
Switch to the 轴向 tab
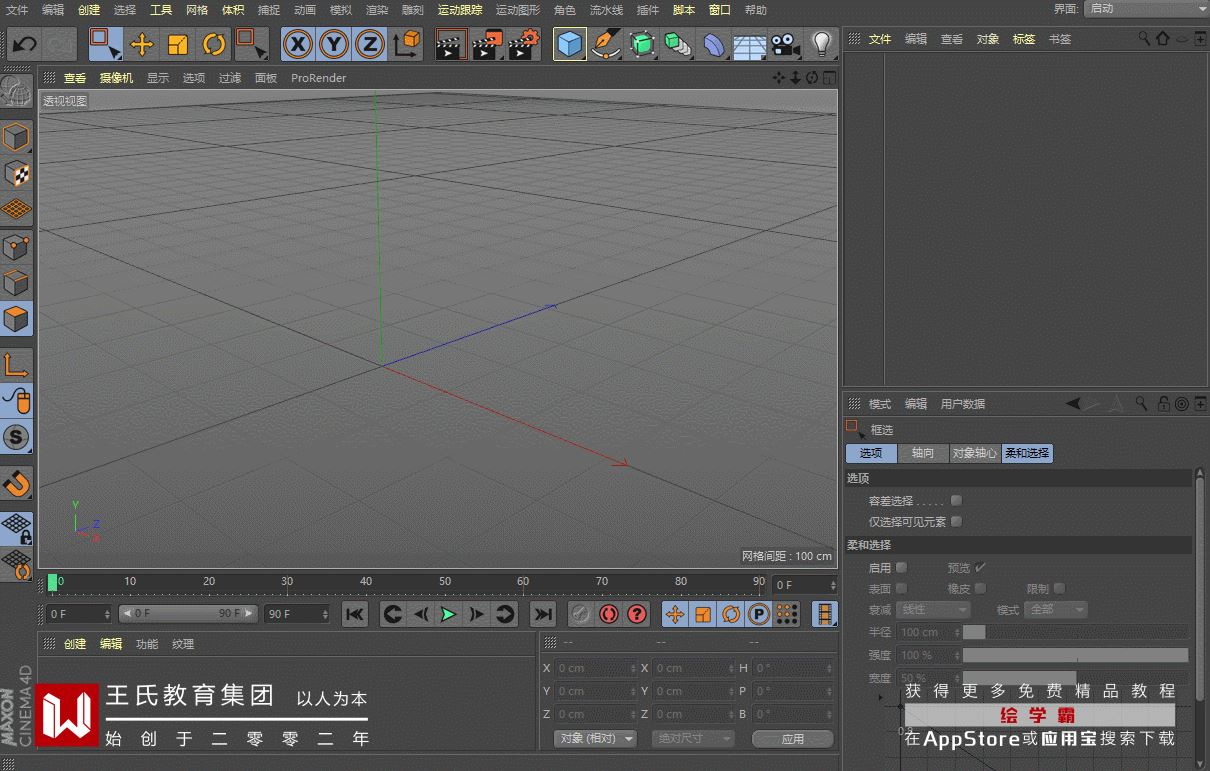923,453
